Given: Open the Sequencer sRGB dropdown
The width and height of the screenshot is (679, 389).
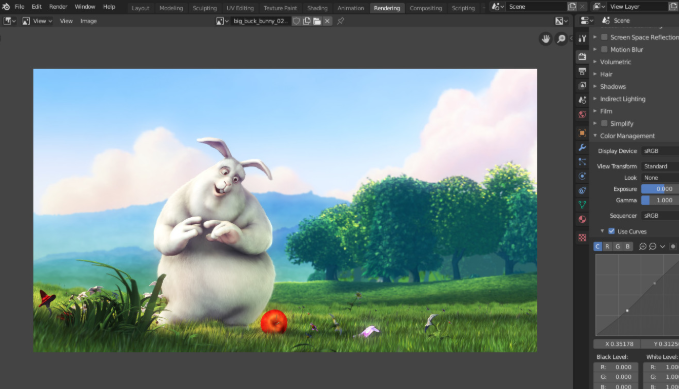Looking at the screenshot, I should (660, 216).
